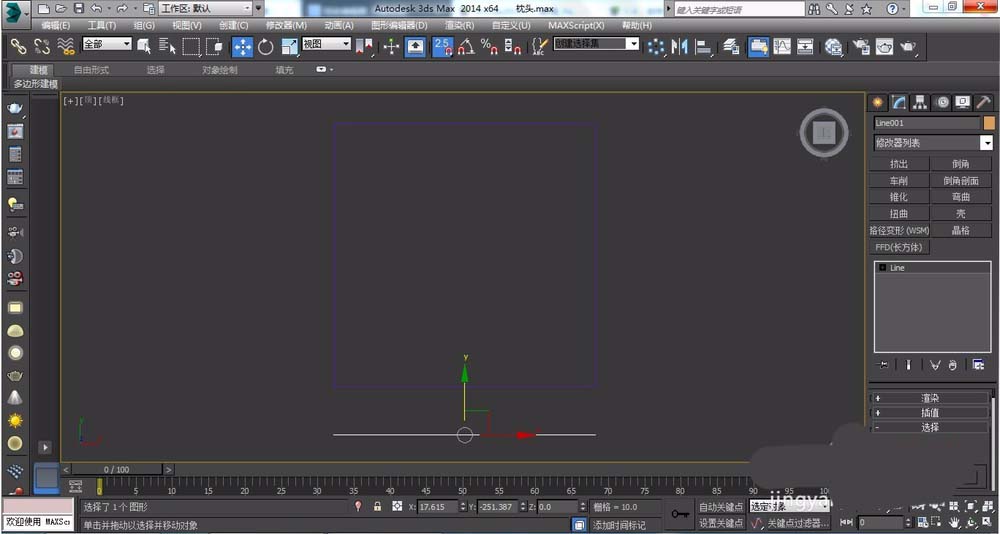
Task: Click the X coordinate input field
Action: tap(438, 507)
